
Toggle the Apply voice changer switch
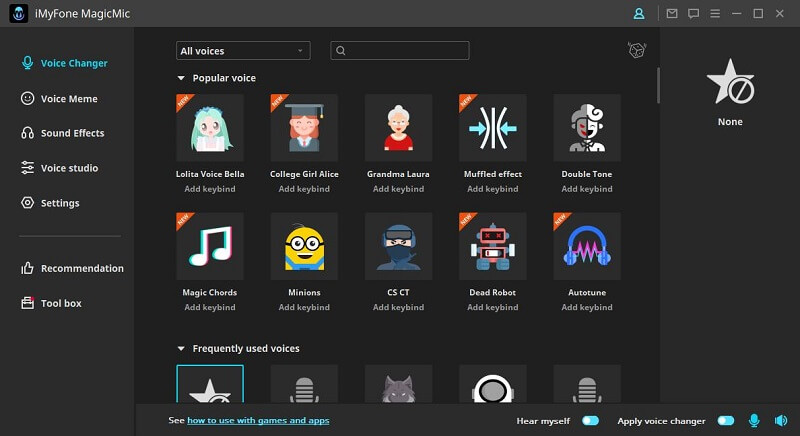click(x=726, y=421)
